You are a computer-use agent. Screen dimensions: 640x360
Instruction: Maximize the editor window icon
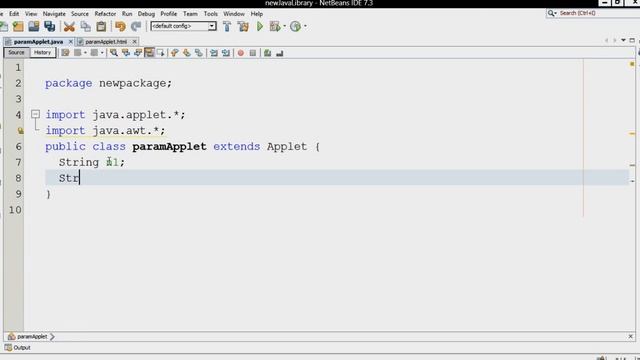[632, 40]
